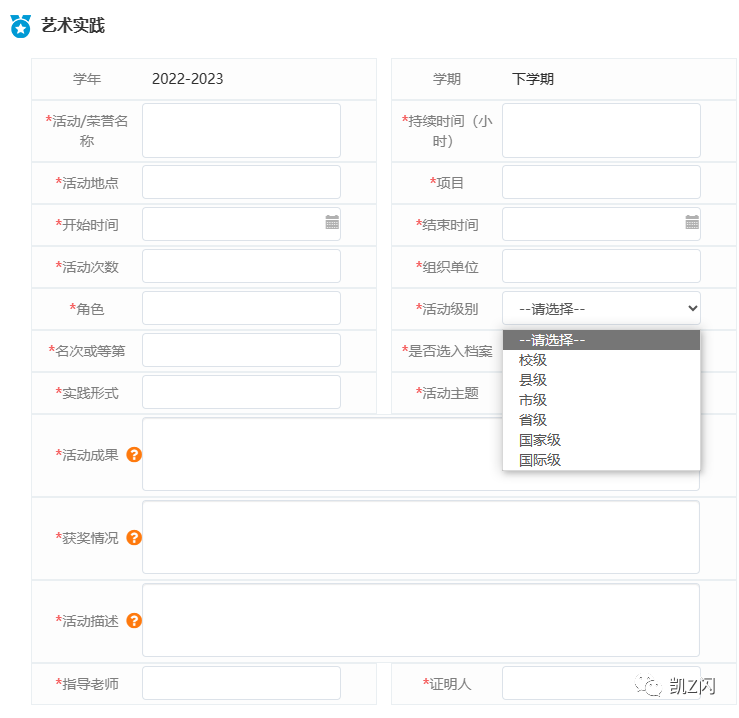Click the 持续时间 hours input field
This screenshot has height=718, width=739.
click(601, 130)
